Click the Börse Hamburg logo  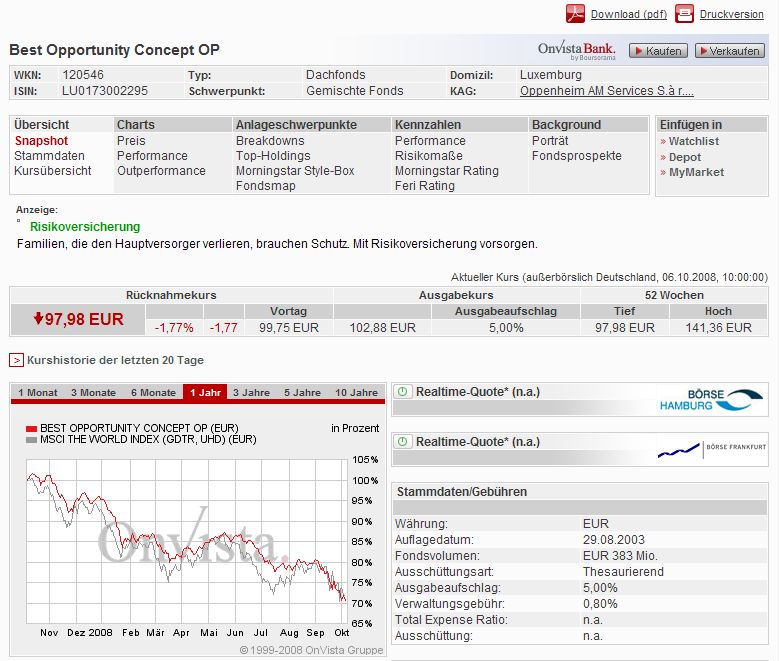(x=711, y=400)
